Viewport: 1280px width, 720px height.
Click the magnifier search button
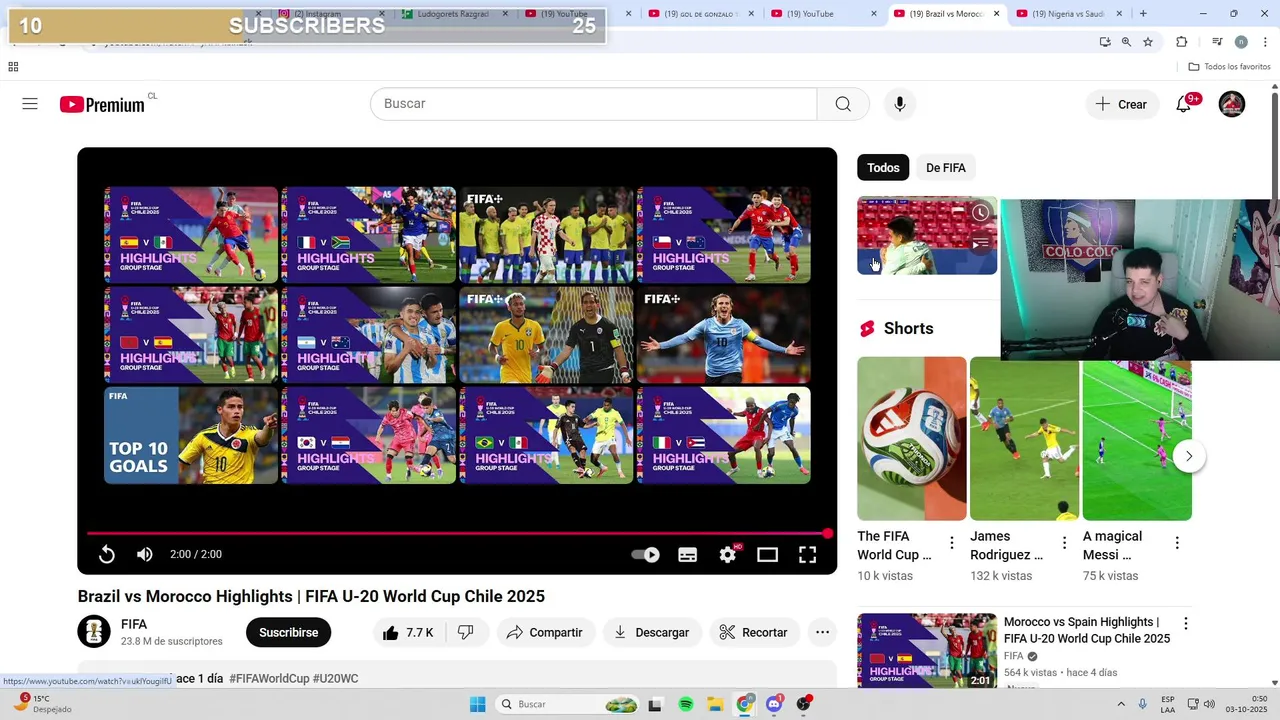click(843, 104)
